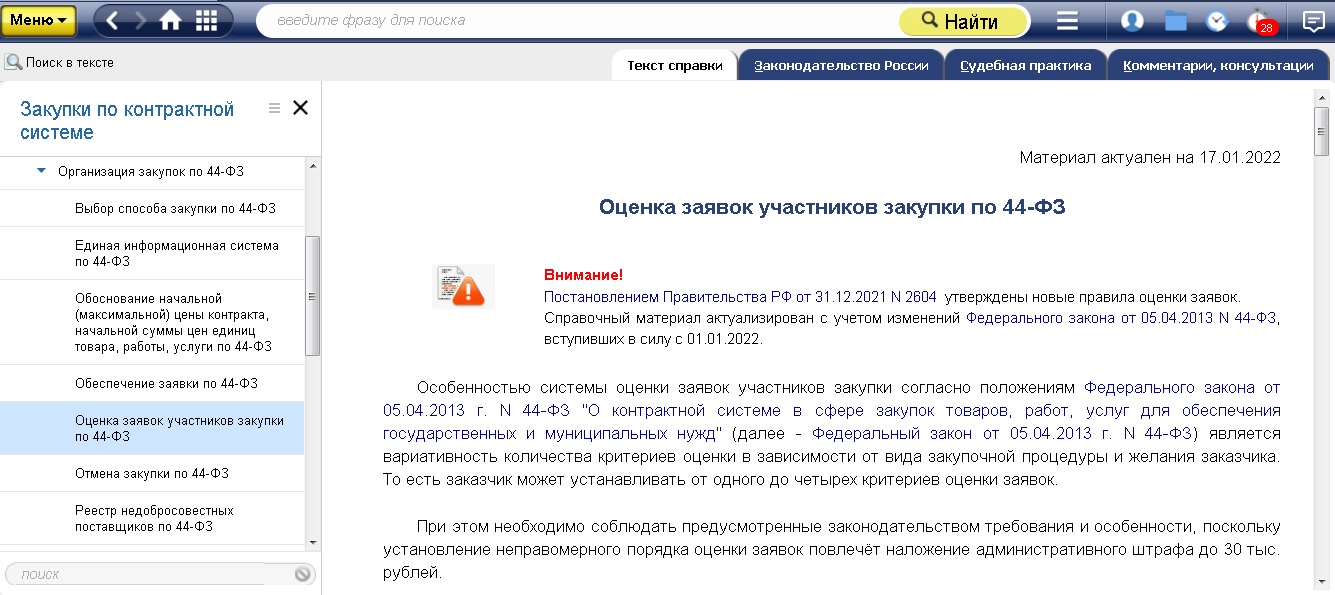Screen dimensions: 1335x595
Task: Switch to Текст справки tab
Action: tap(675, 66)
